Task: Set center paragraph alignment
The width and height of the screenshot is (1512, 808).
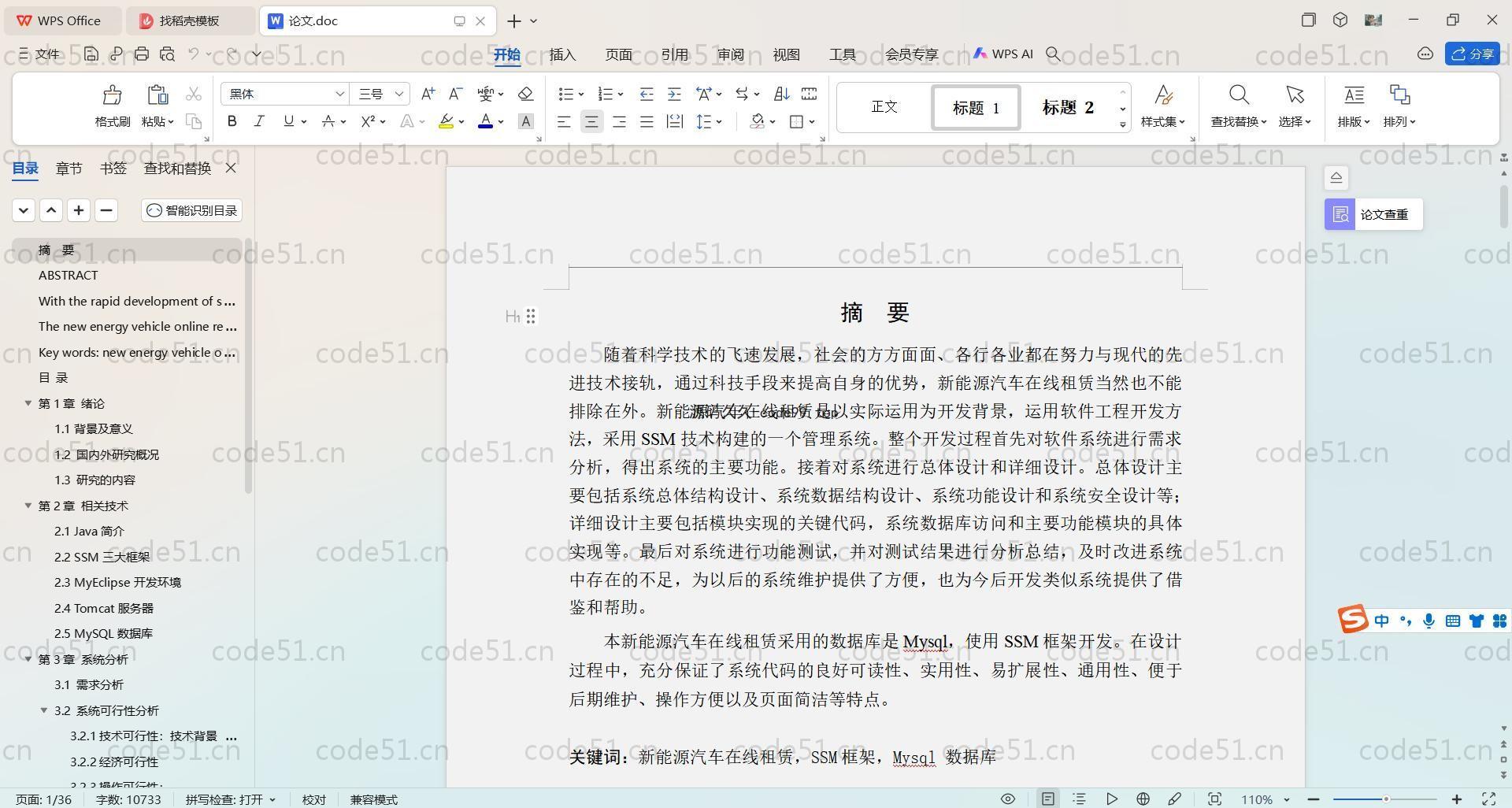Action: pos(591,121)
